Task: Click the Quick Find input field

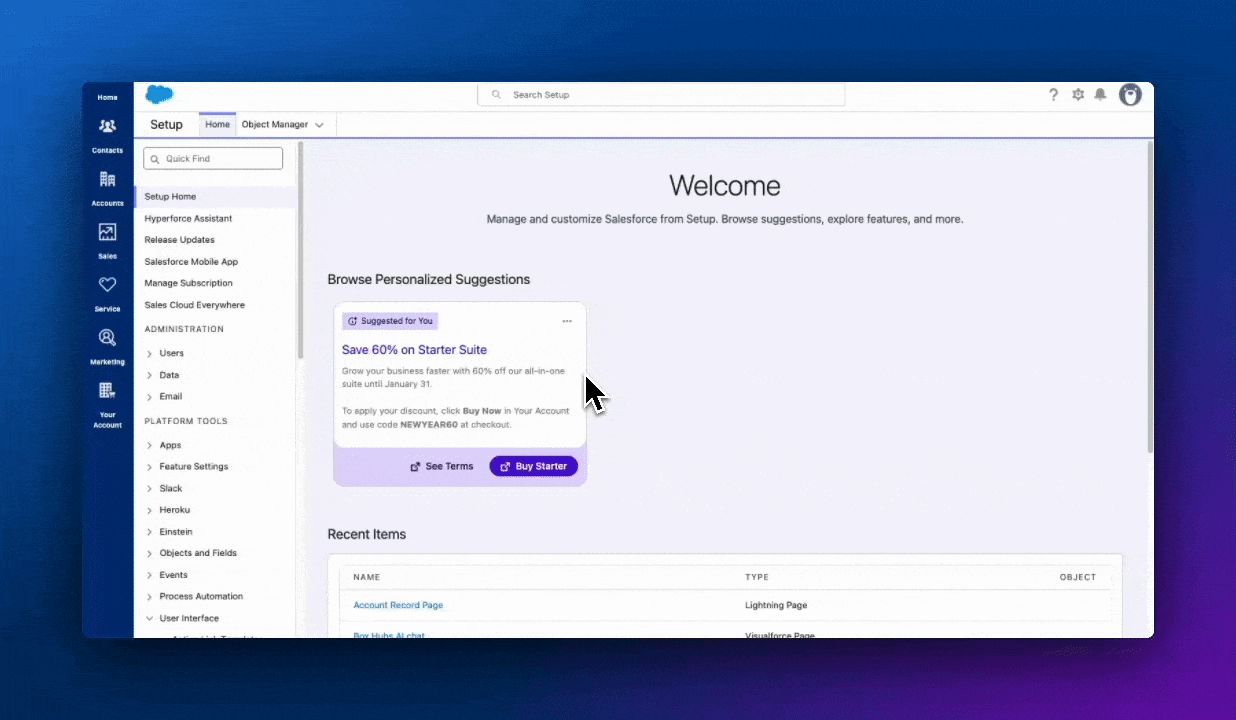Action: (x=213, y=159)
